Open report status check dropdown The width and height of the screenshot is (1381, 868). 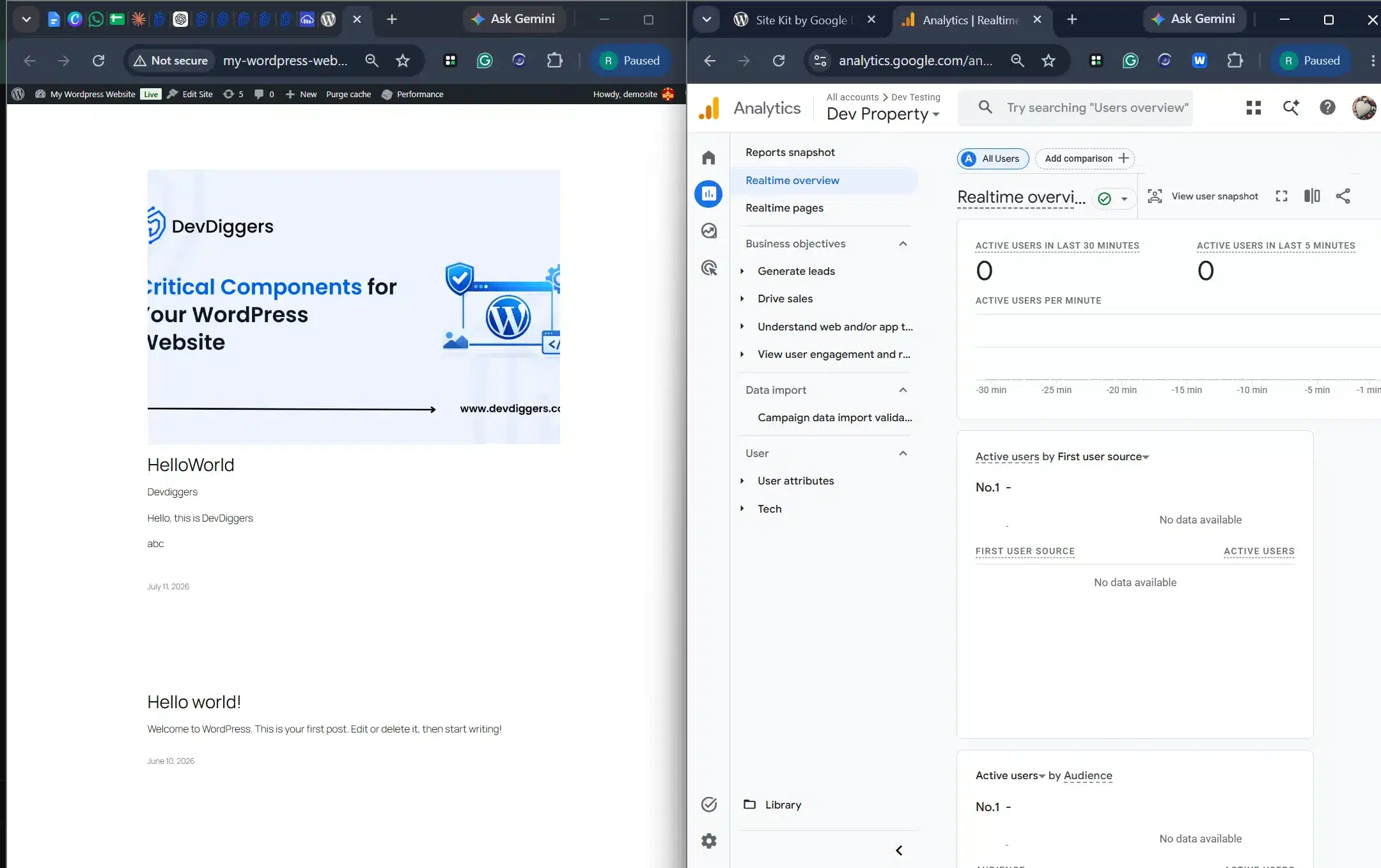click(1113, 198)
